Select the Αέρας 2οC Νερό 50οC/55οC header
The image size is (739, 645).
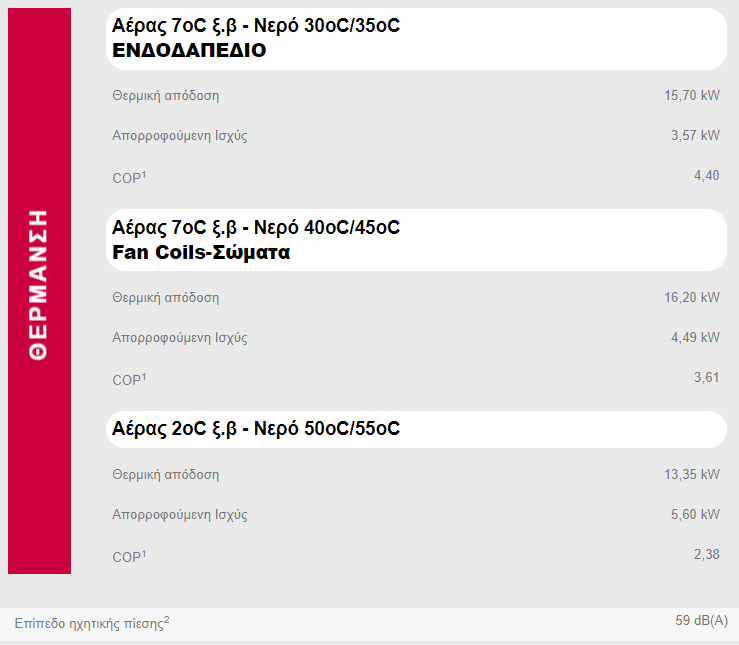coord(256,429)
